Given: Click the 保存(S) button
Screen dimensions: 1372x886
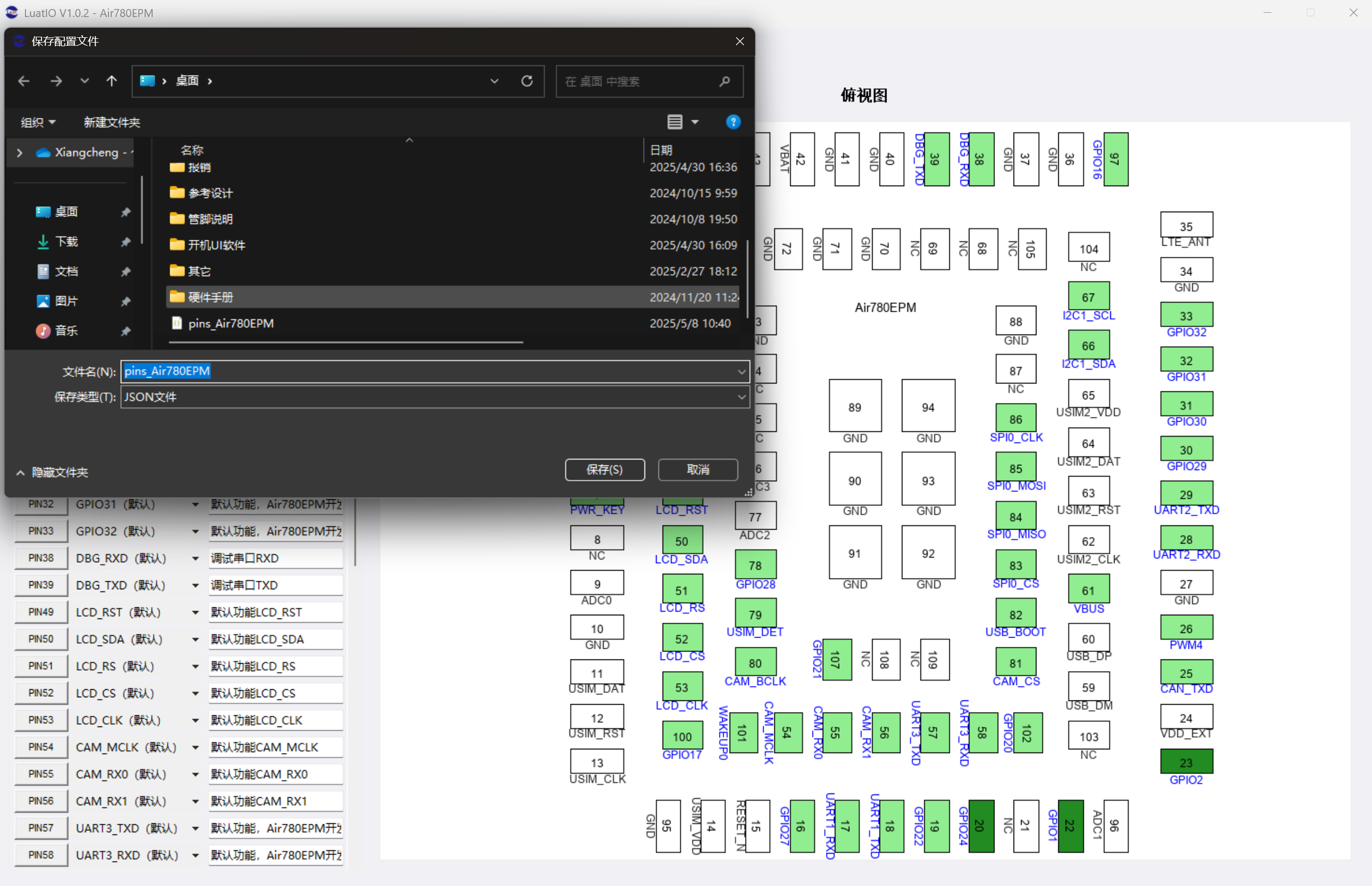Looking at the screenshot, I should click(x=605, y=470).
